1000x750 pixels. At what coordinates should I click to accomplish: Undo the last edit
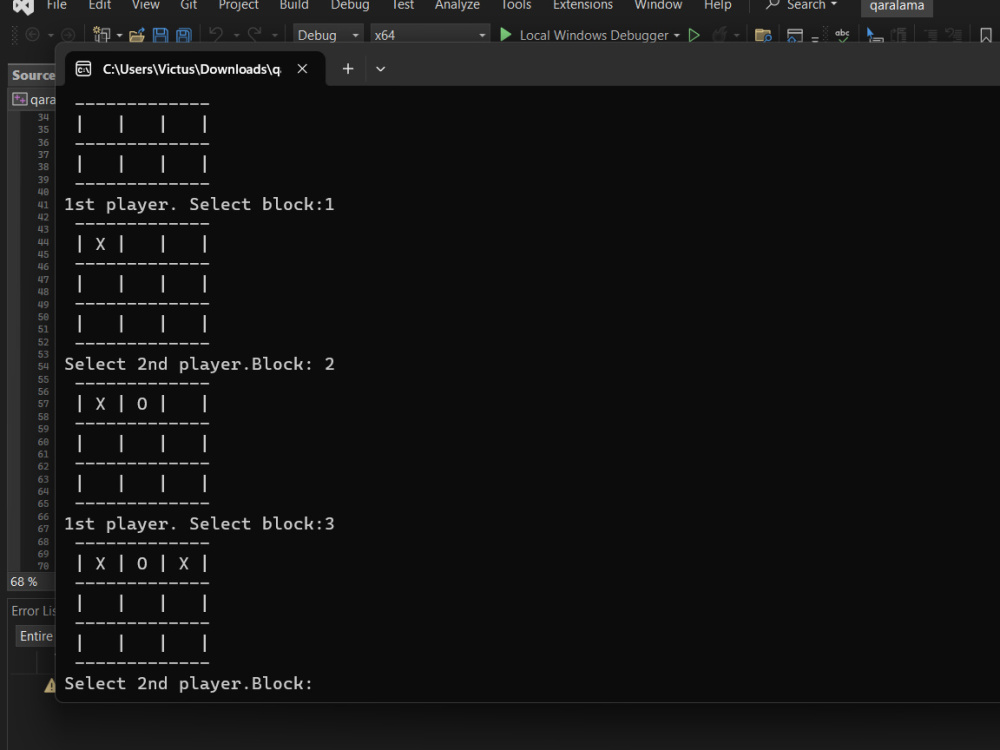pos(215,34)
